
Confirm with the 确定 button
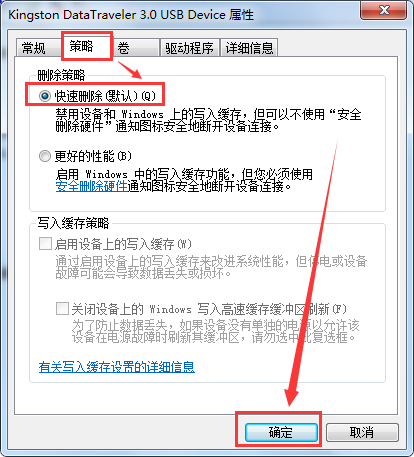click(x=281, y=432)
